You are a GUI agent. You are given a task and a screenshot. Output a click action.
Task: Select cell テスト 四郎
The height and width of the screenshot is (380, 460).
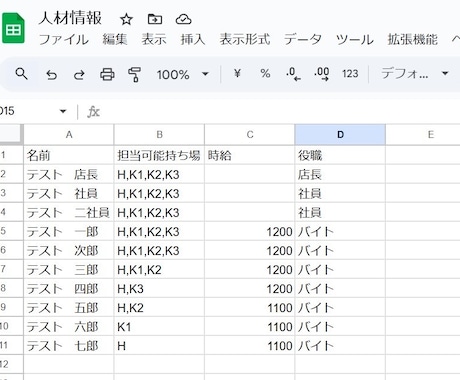click(x=69, y=288)
